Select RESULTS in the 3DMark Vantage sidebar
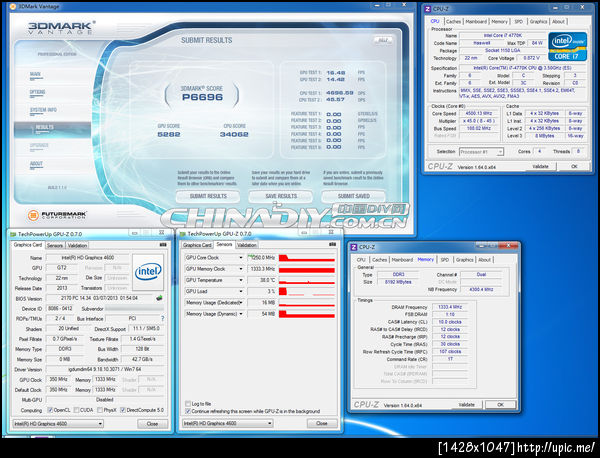The image size is (600, 458). click(52, 129)
